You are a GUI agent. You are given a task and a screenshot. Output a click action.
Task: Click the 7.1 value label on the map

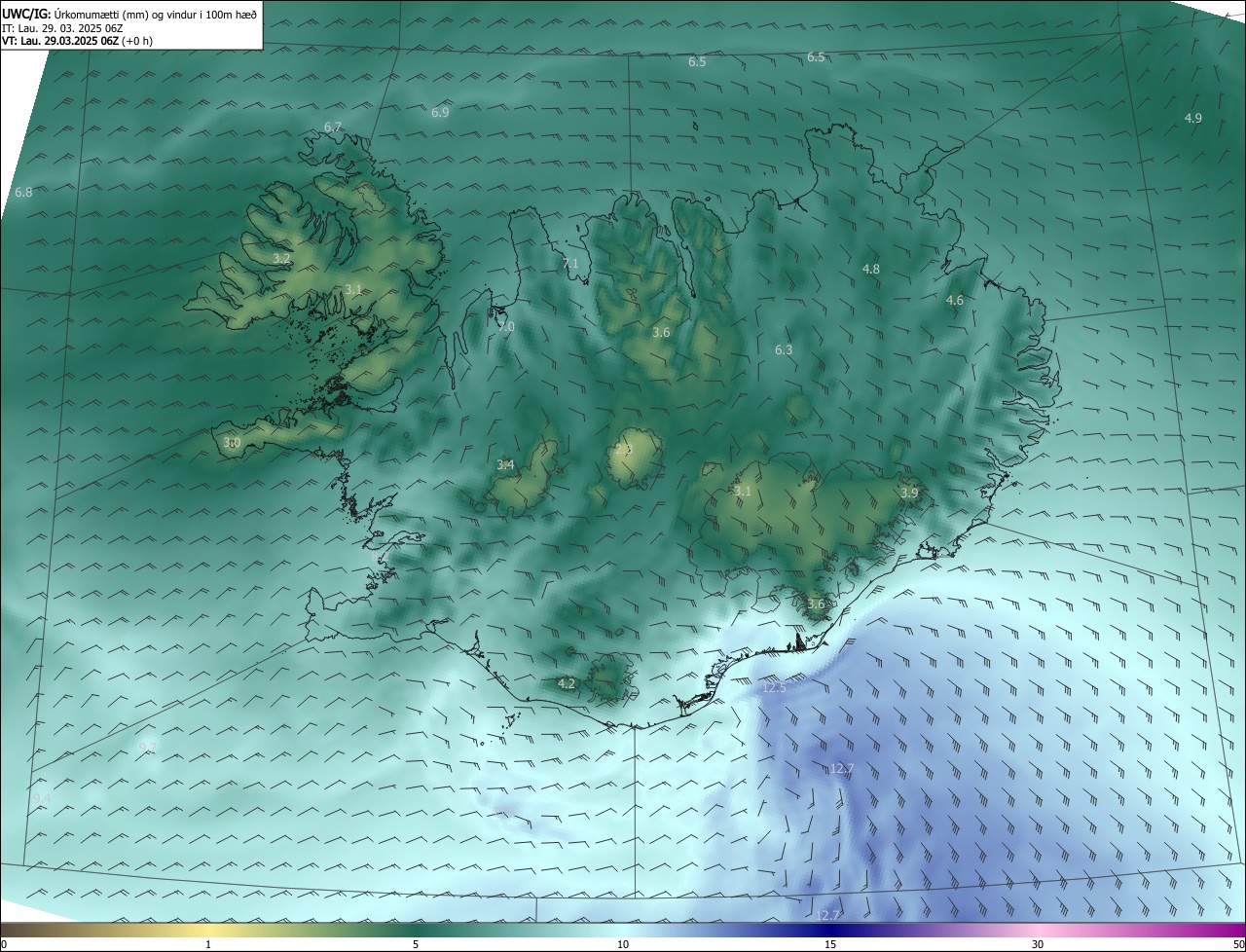coord(570,264)
